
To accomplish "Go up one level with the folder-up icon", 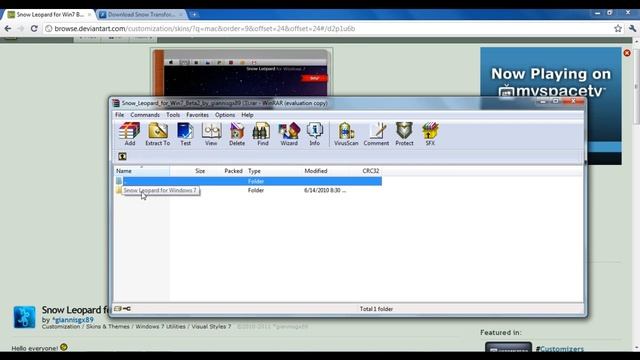I will click(x=122, y=156).
